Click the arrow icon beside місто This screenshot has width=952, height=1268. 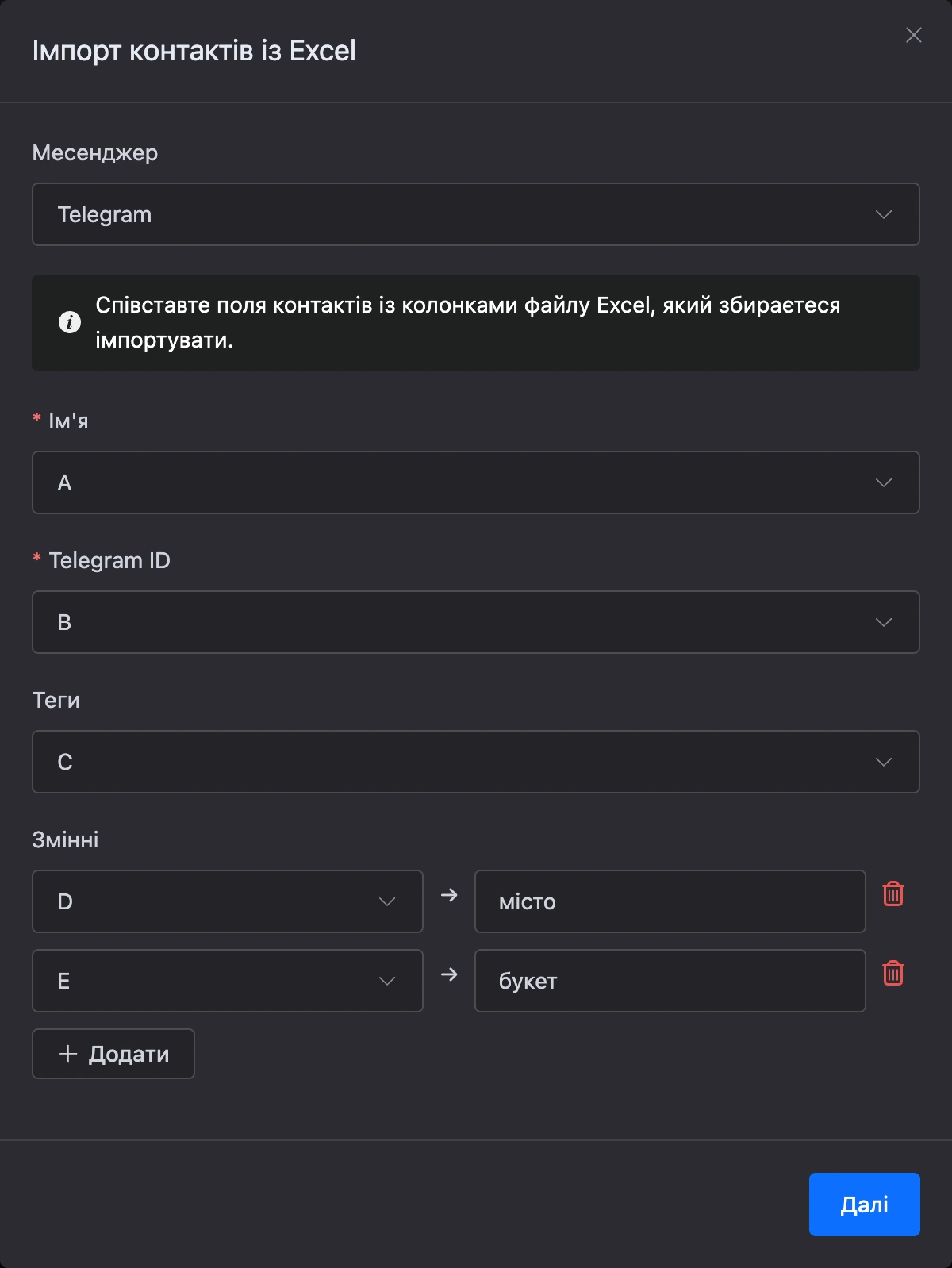[x=449, y=895]
